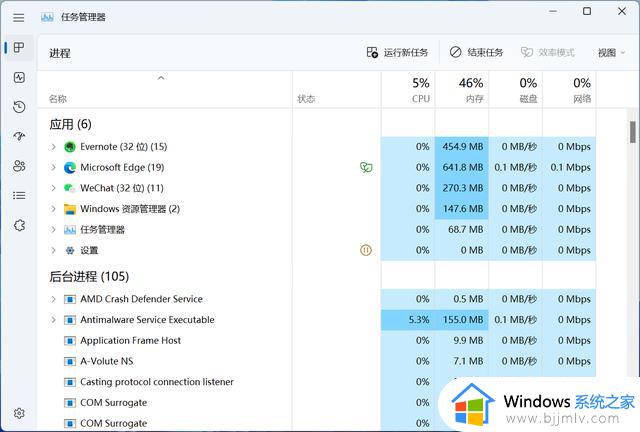Click the 效率模式 button

click(547, 53)
